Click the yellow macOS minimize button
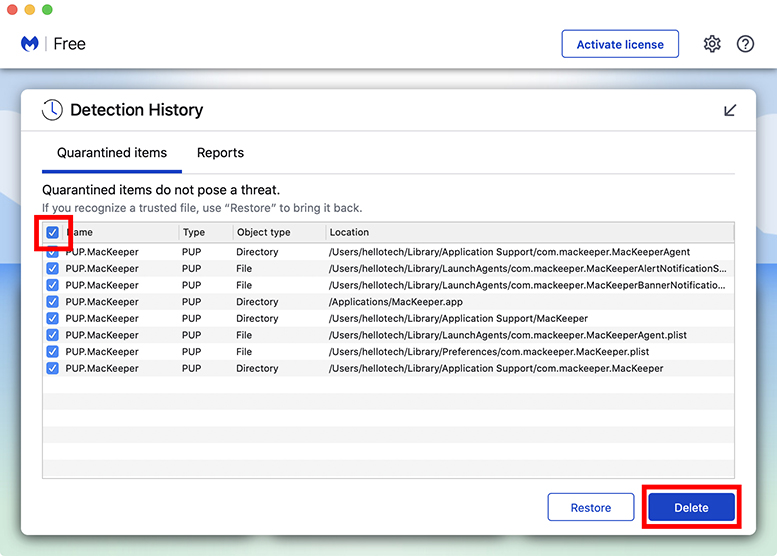This screenshot has height=556, width=777. 30,9
